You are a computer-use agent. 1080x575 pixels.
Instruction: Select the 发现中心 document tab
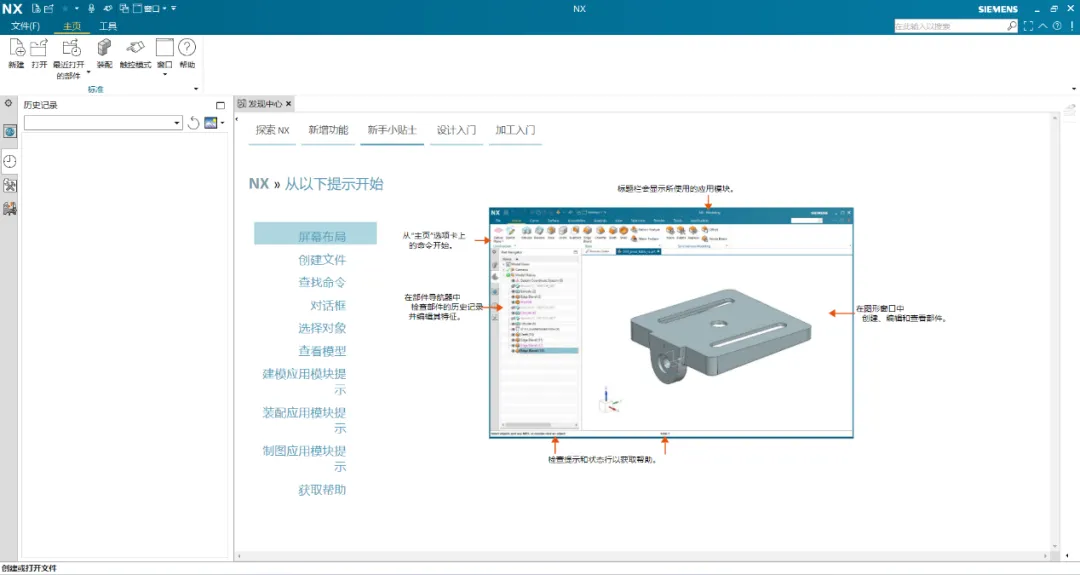click(x=265, y=104)
